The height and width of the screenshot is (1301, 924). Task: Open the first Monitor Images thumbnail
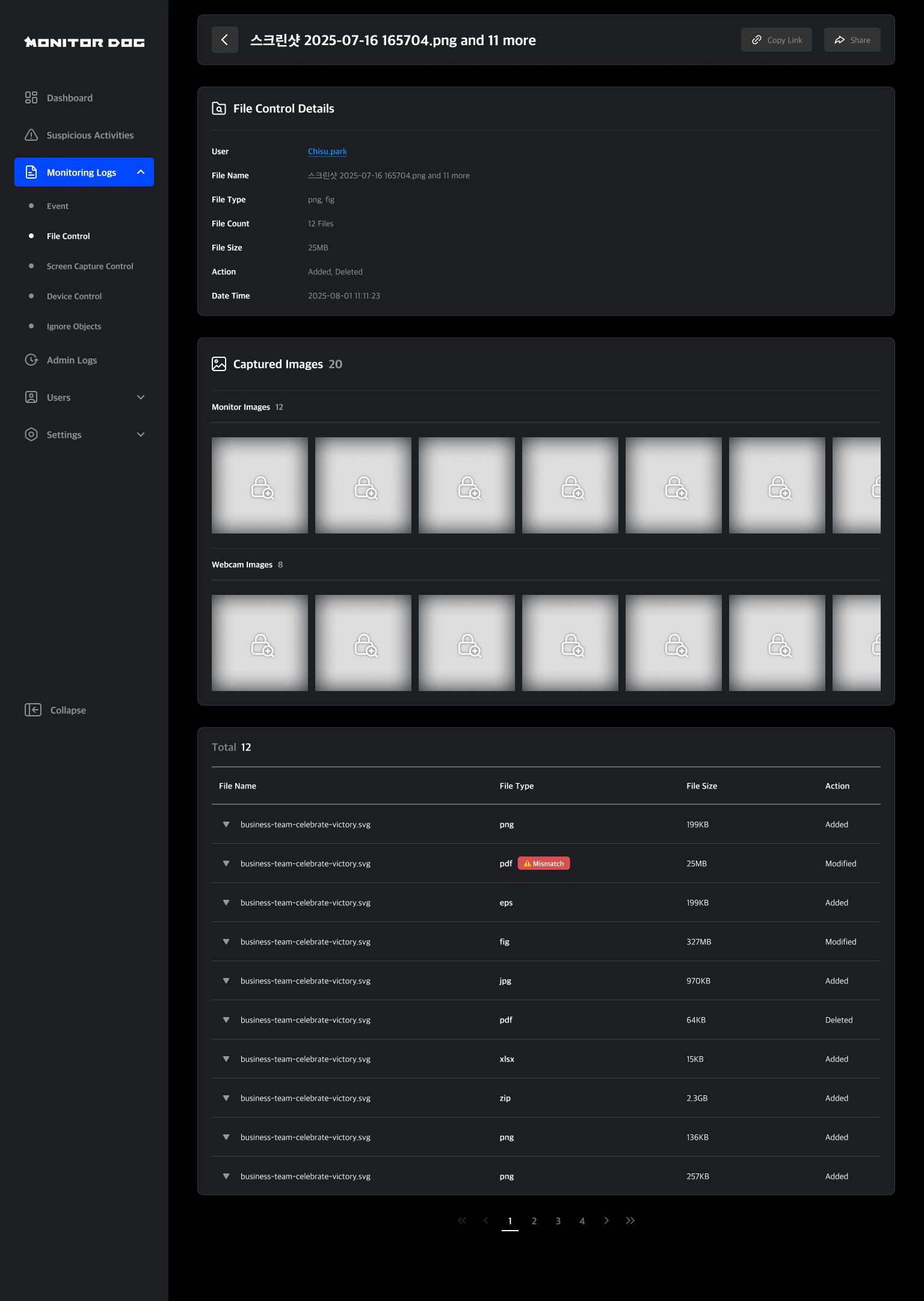[260, 485]
